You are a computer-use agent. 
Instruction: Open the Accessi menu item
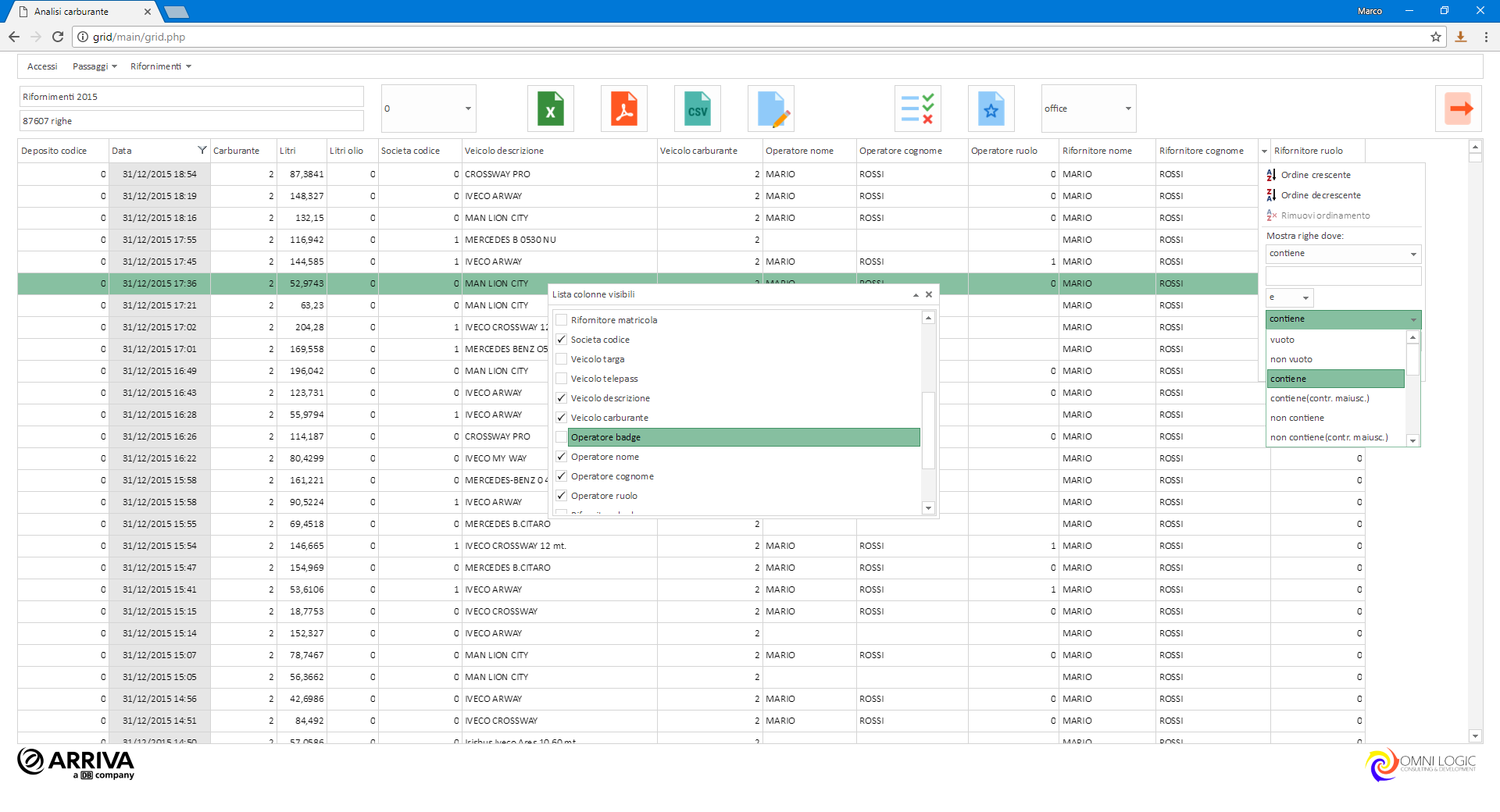point(42,66)
